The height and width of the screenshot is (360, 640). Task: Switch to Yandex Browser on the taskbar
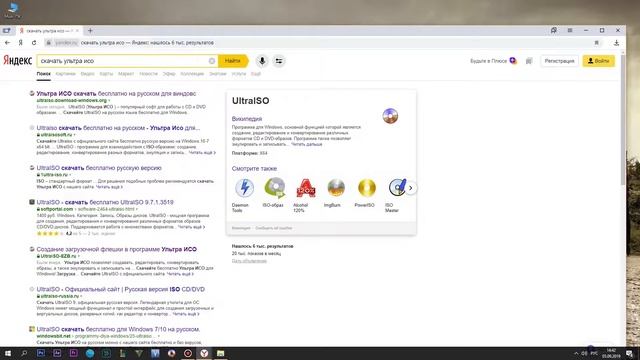(x=204, y=353)
